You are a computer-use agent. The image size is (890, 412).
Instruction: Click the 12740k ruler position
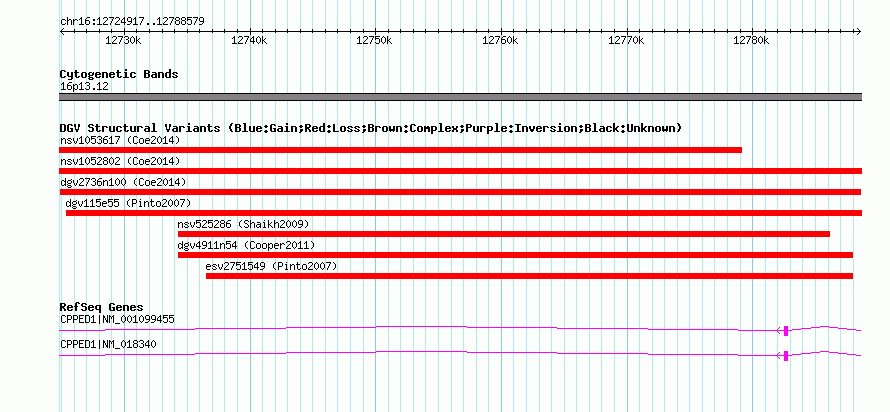click(x=249, y=41)
